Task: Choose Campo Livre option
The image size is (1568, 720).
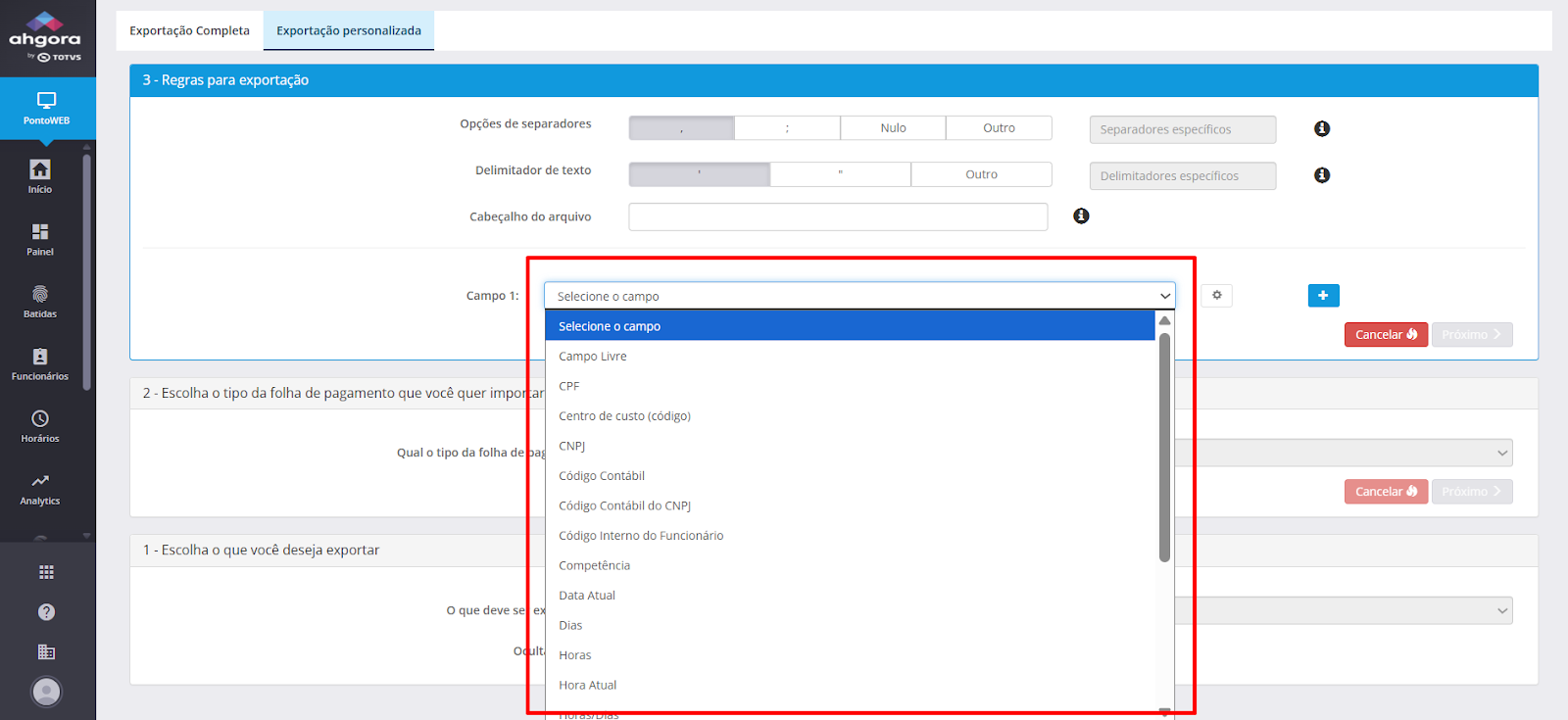Action: (851, 357)
